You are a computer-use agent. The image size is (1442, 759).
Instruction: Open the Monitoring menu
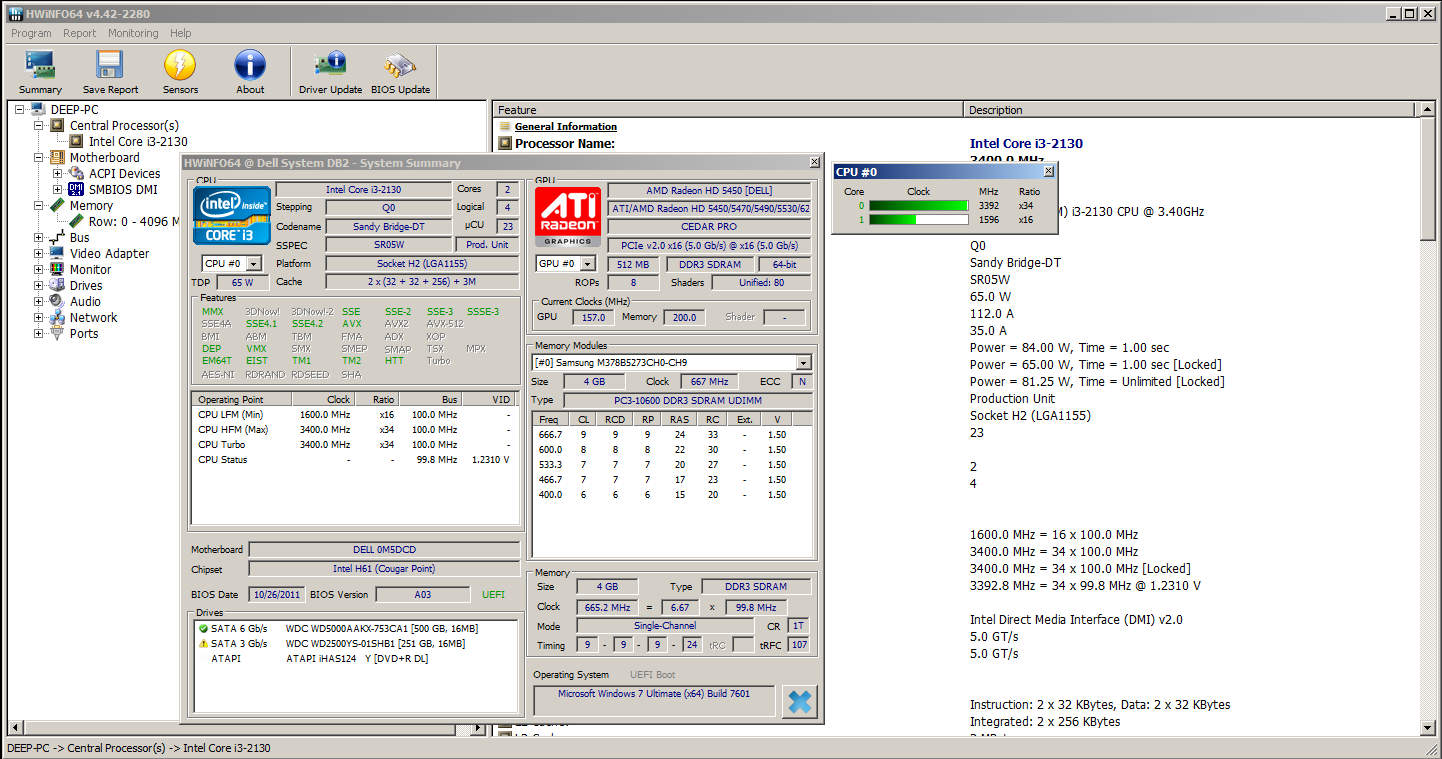(x=133, y=33)
